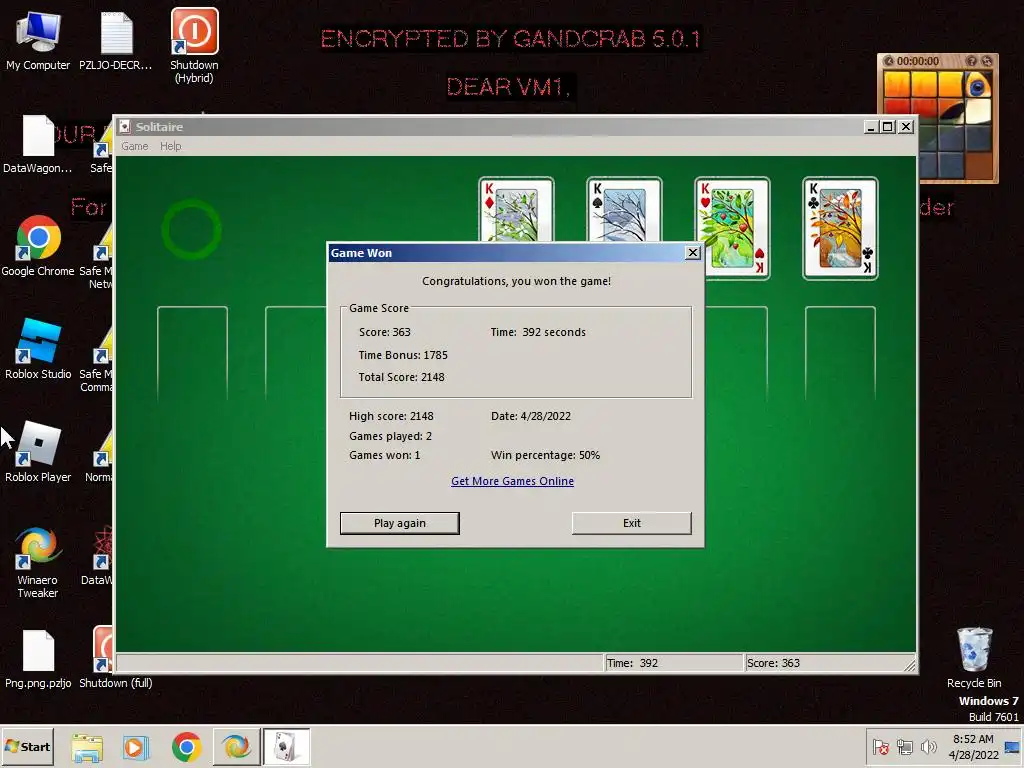Click the Win percentage: 50% text
The height and width of the screenshot is (768, 1024).
point(545,455)
